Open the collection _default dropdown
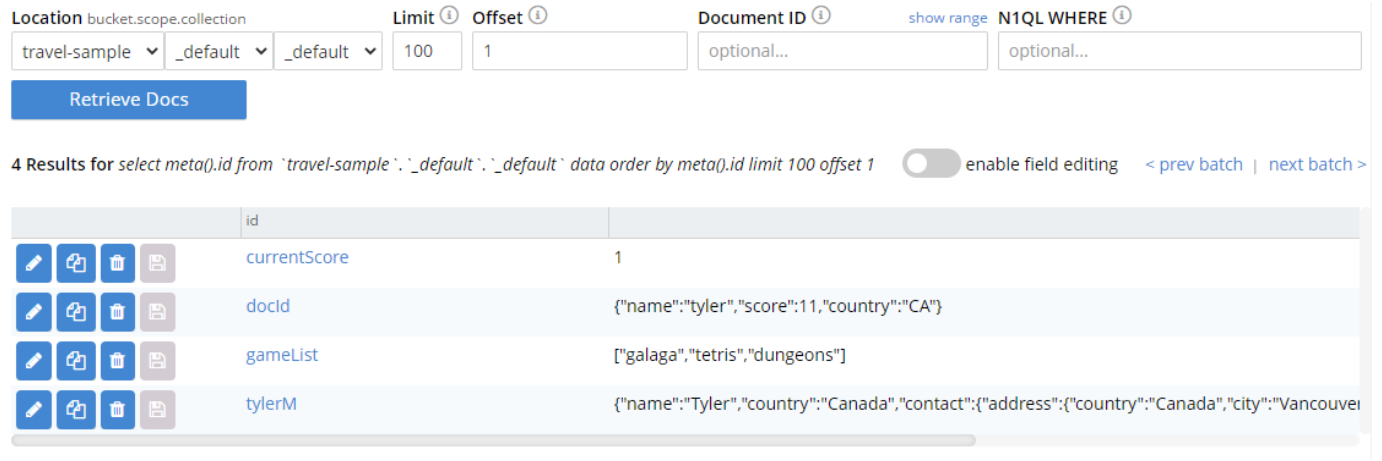 tap(328, 51)
